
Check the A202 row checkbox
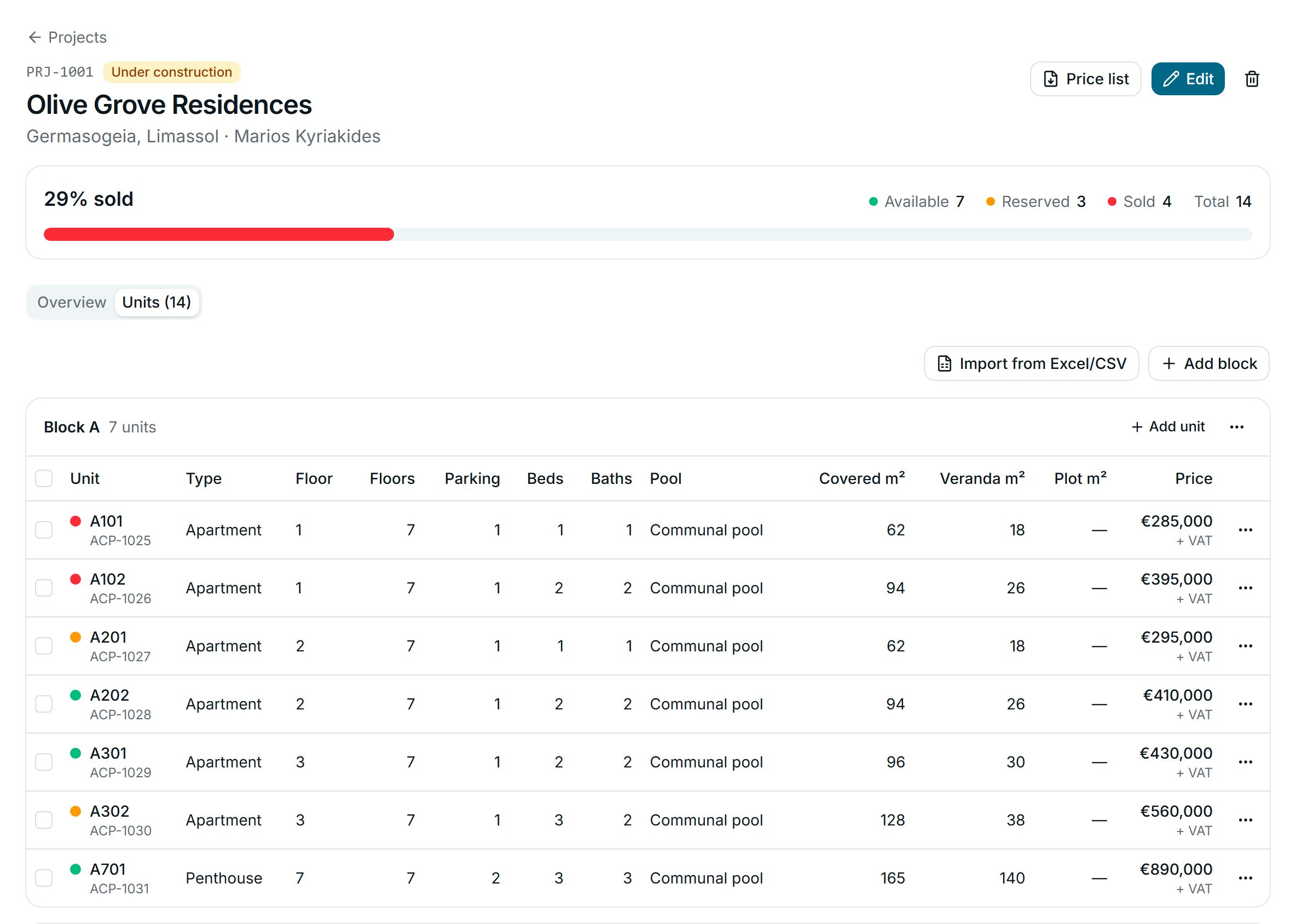(44, 704)
